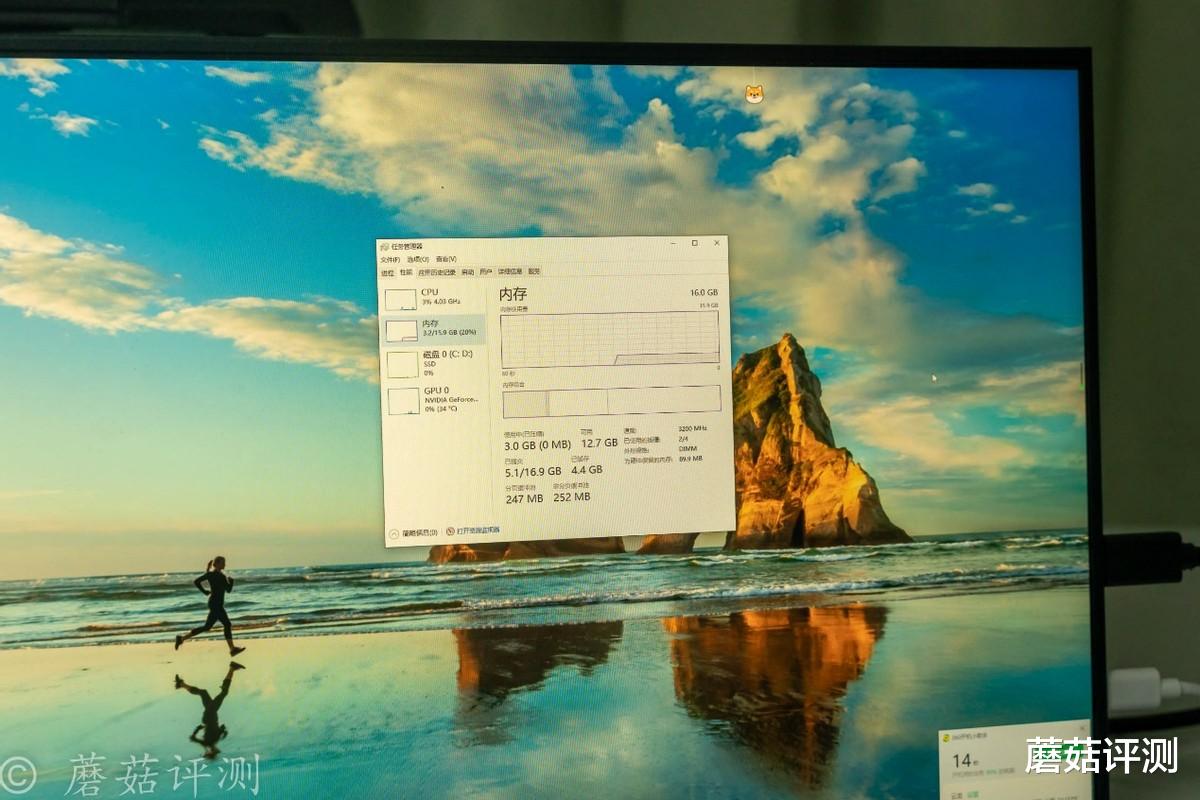Screen dimensions: 1200x800
Task: Click the 247 MB paged pool value
Action: point(525,499)
